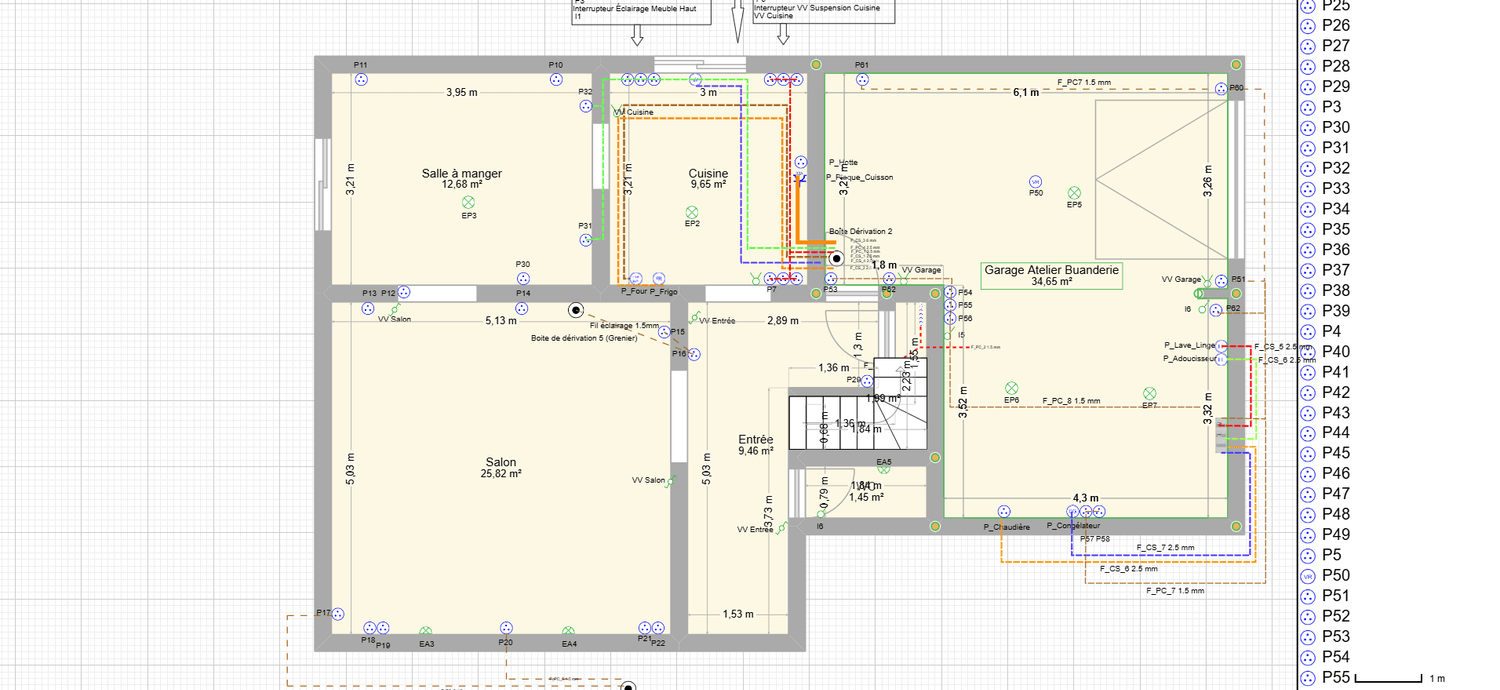1500x690 pixels.
Task: Select P25 in the right-hand symbol list
Action: pyautogui.click(x=1336, y=6)
